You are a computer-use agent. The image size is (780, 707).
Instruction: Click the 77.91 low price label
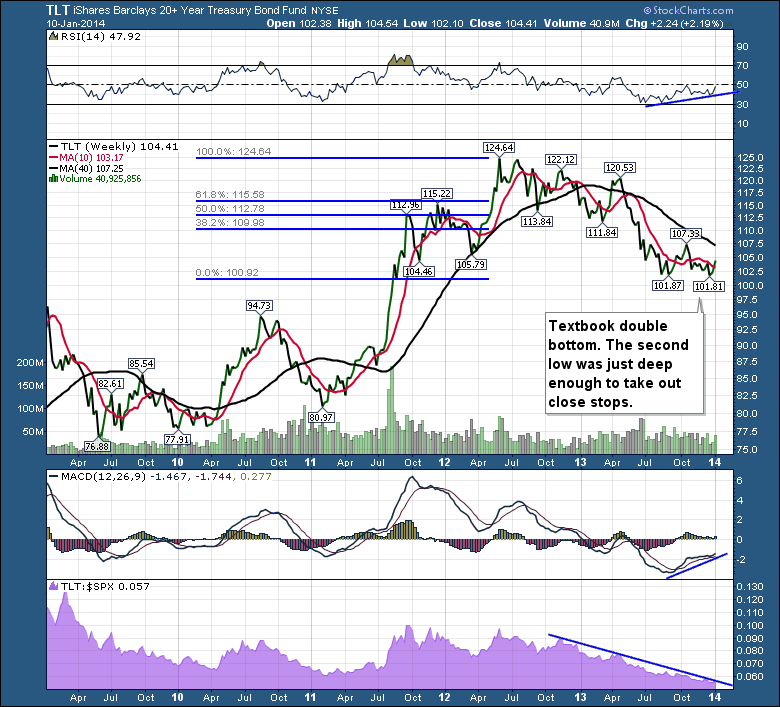(x=177, y=439)
